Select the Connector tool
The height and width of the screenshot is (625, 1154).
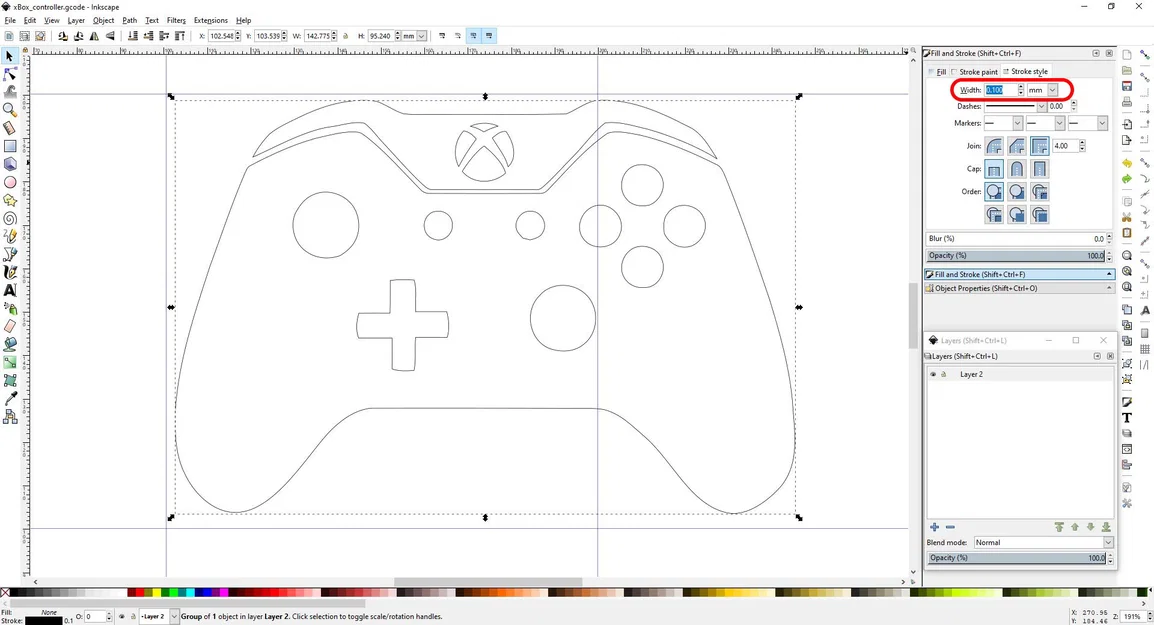pyautogui.click(x=10, y=416)
